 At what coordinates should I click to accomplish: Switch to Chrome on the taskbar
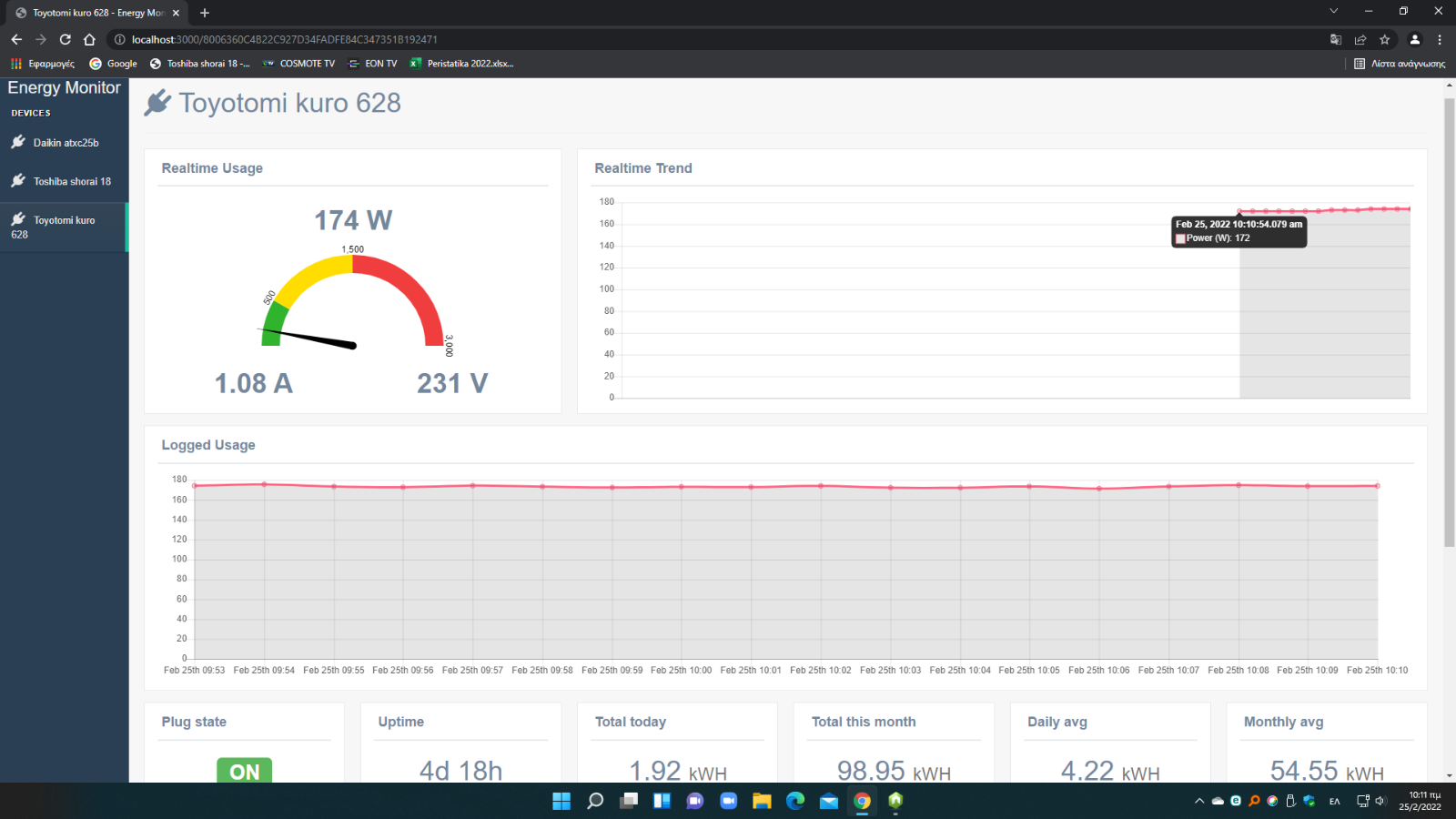[862, 801]
